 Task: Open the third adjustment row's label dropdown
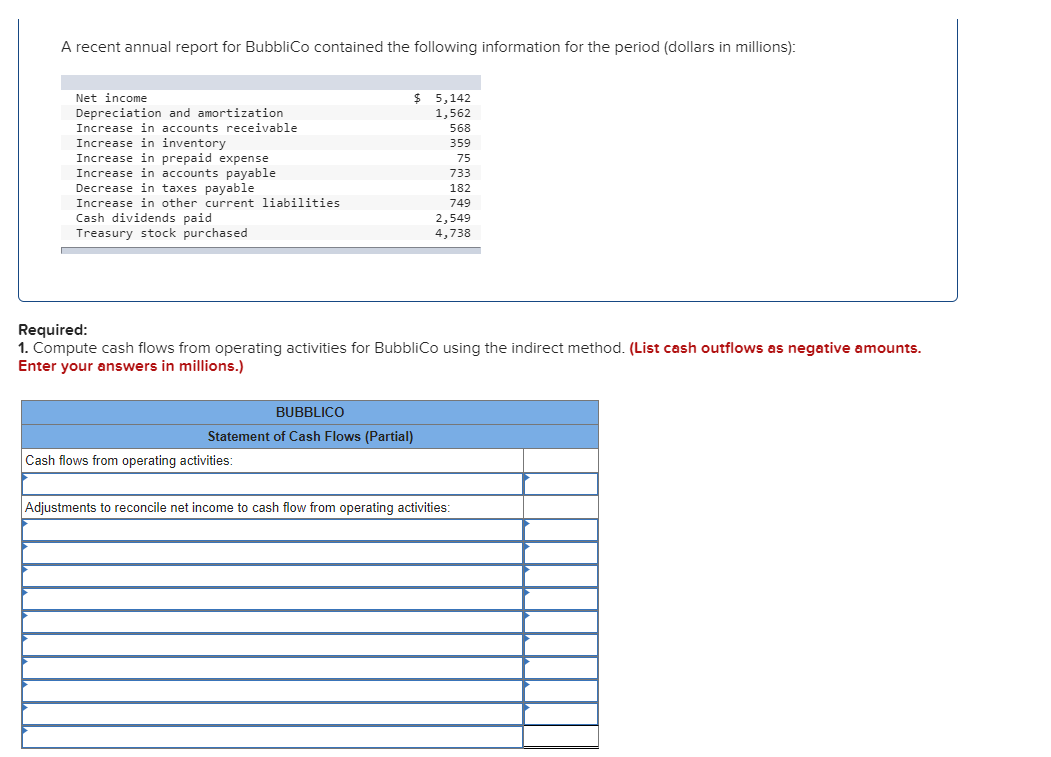coord(272,576)
